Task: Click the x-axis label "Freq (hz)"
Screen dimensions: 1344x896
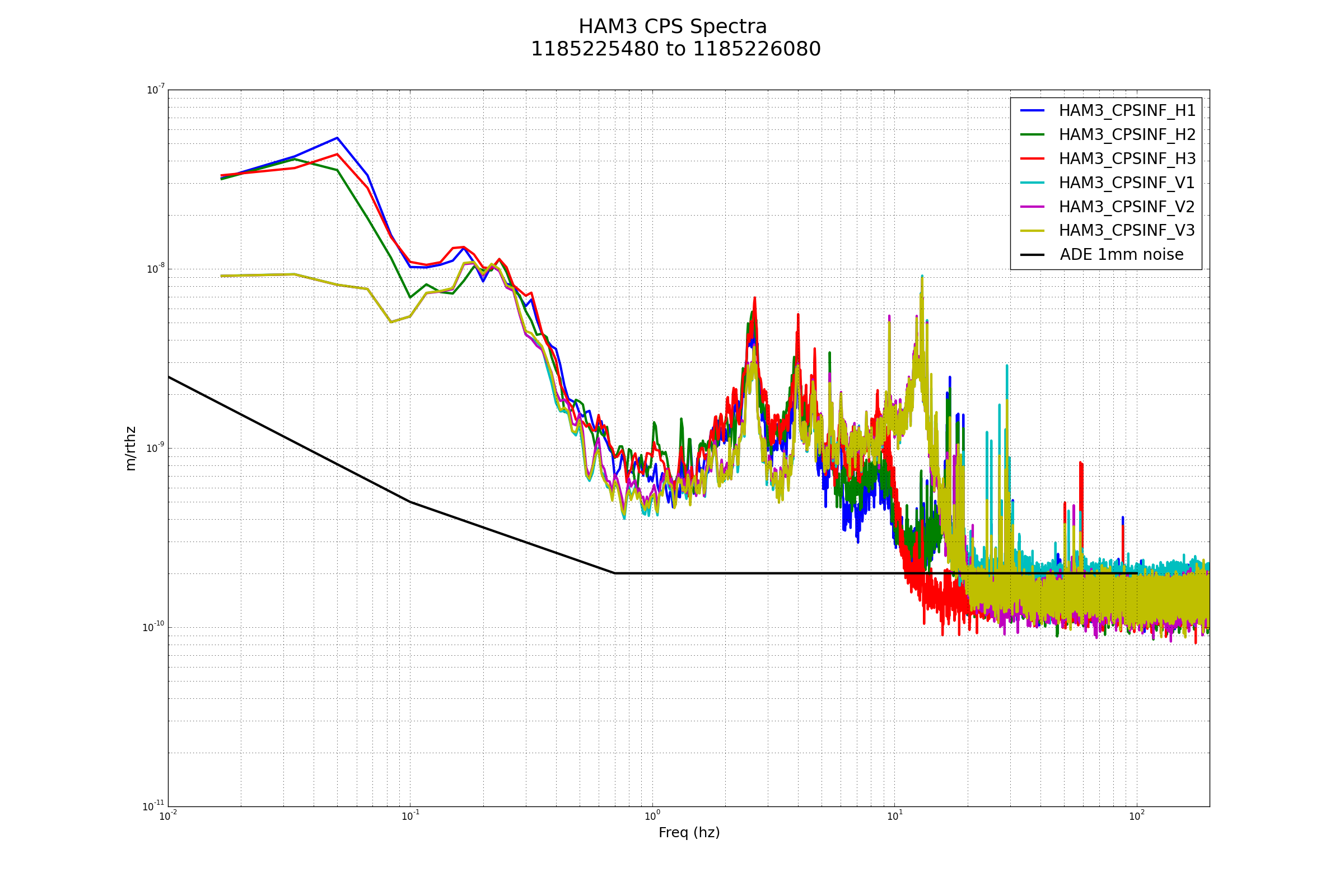Action: pyautogui.click(x=689, y=833)
